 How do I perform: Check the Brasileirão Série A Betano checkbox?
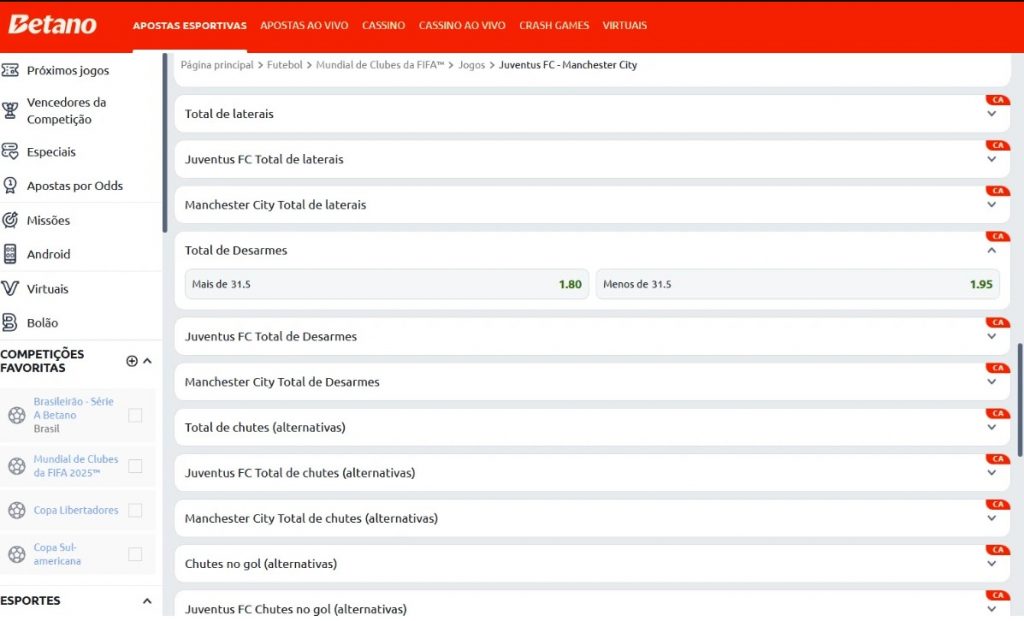[x=135, y=415]
